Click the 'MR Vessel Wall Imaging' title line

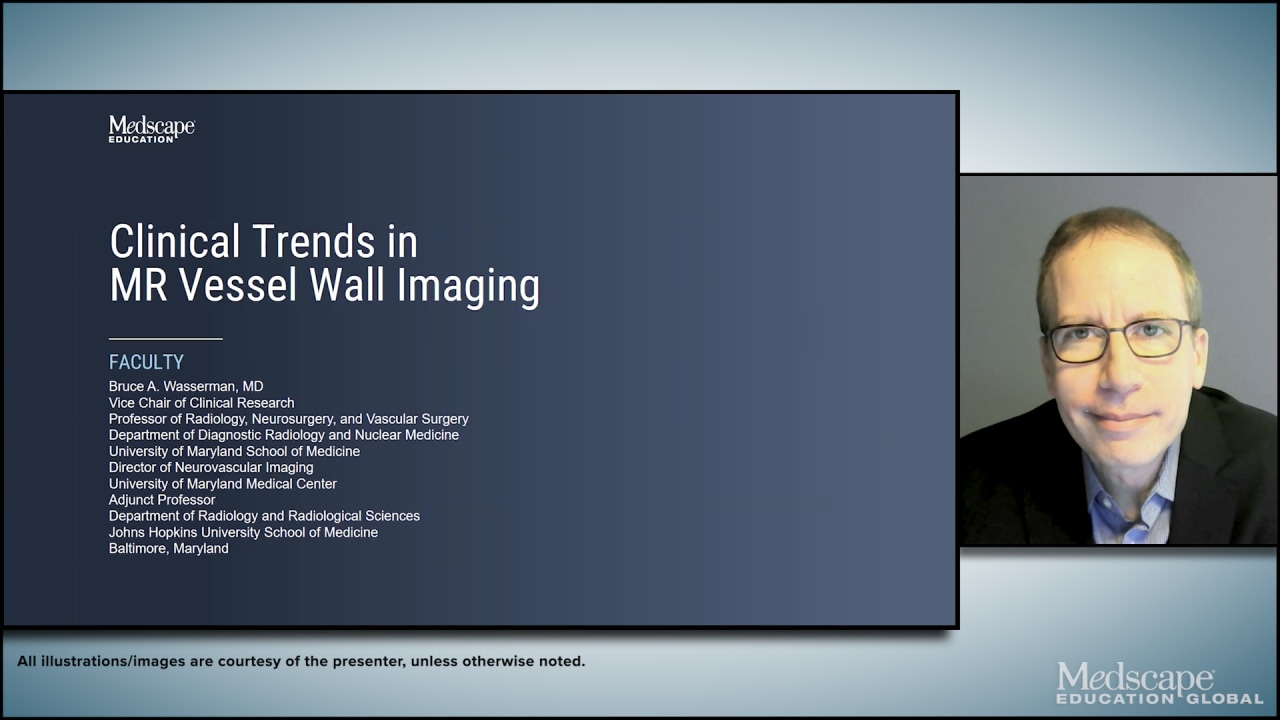point(324,286)
